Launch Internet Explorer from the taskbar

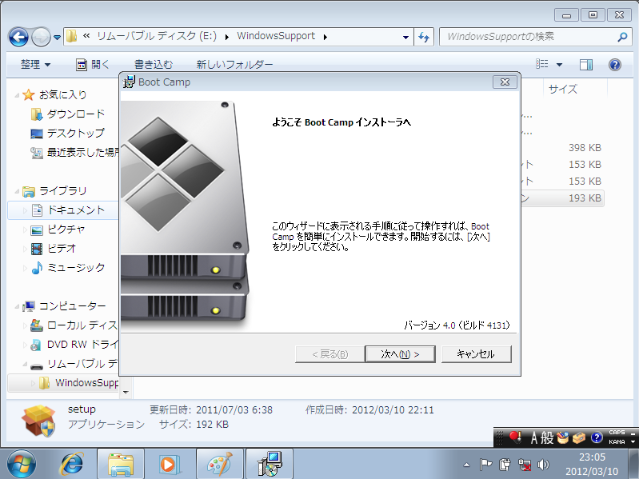[72, 464]
